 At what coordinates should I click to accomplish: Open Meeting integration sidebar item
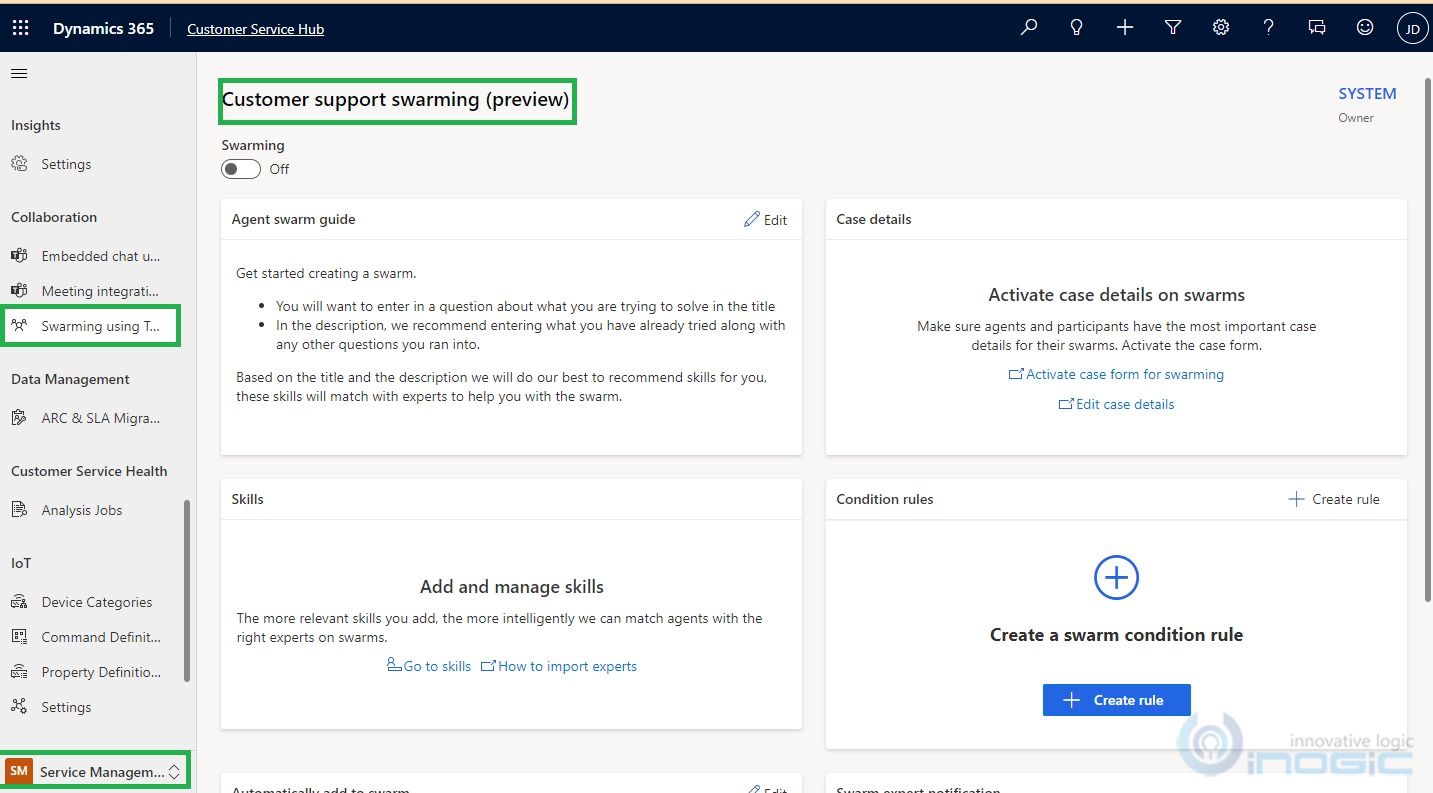click(100, 291)
